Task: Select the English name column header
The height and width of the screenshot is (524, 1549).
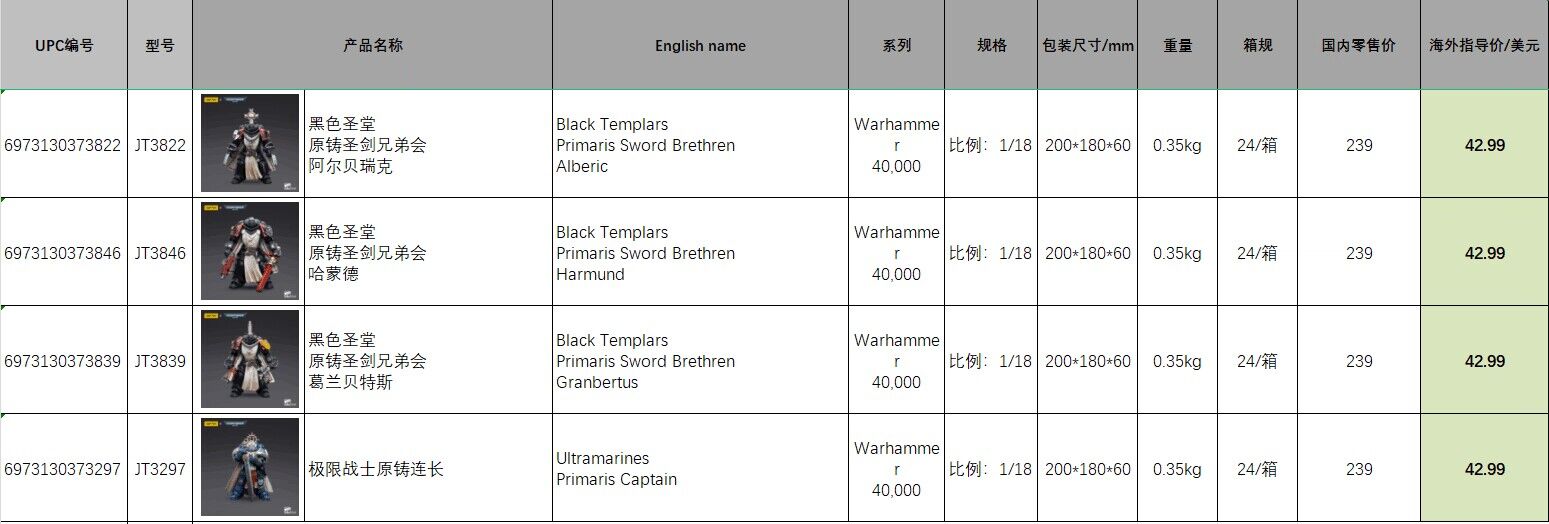Action: [x=700, y=45]
